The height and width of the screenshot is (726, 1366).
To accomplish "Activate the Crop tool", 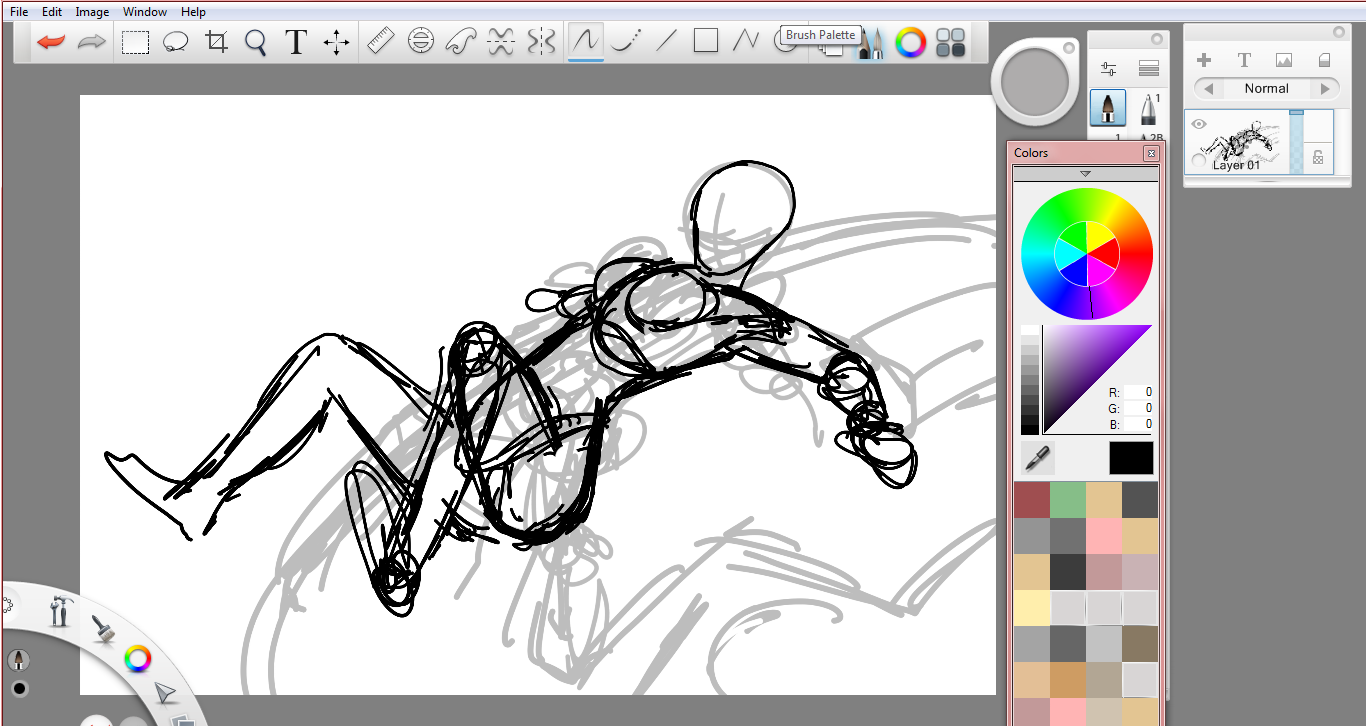I will click(x=216, y=42).
